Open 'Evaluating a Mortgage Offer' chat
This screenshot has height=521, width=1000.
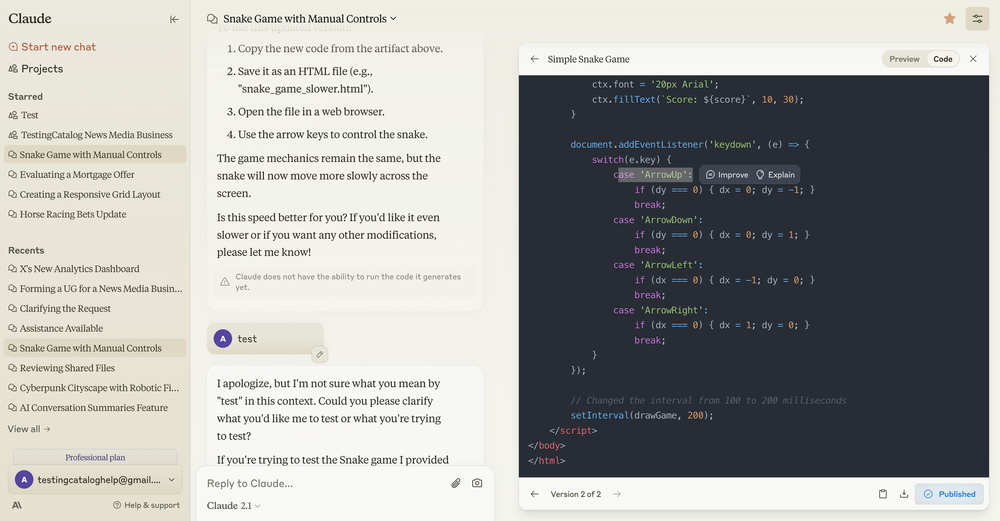pos(77,175)
